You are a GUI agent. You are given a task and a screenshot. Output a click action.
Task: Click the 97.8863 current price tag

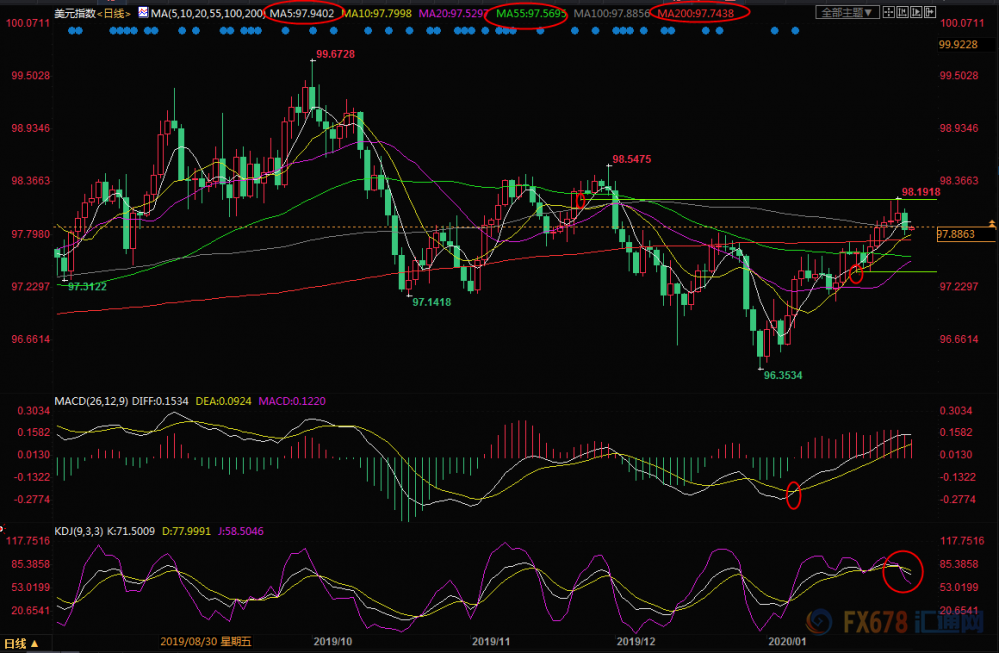(x=966, y=234)
